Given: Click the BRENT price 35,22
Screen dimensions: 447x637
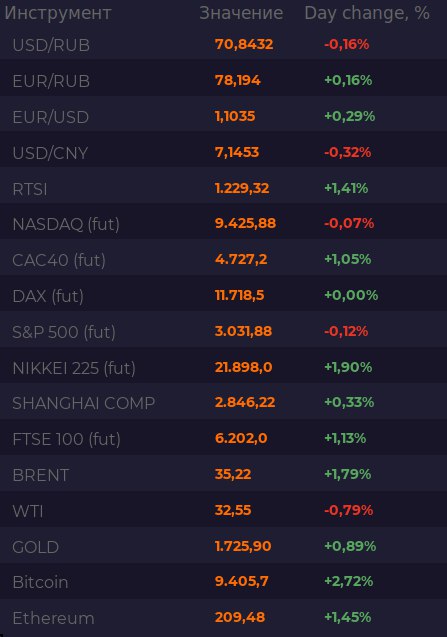Looking at the screenshot, I should (x=233, y=474).
